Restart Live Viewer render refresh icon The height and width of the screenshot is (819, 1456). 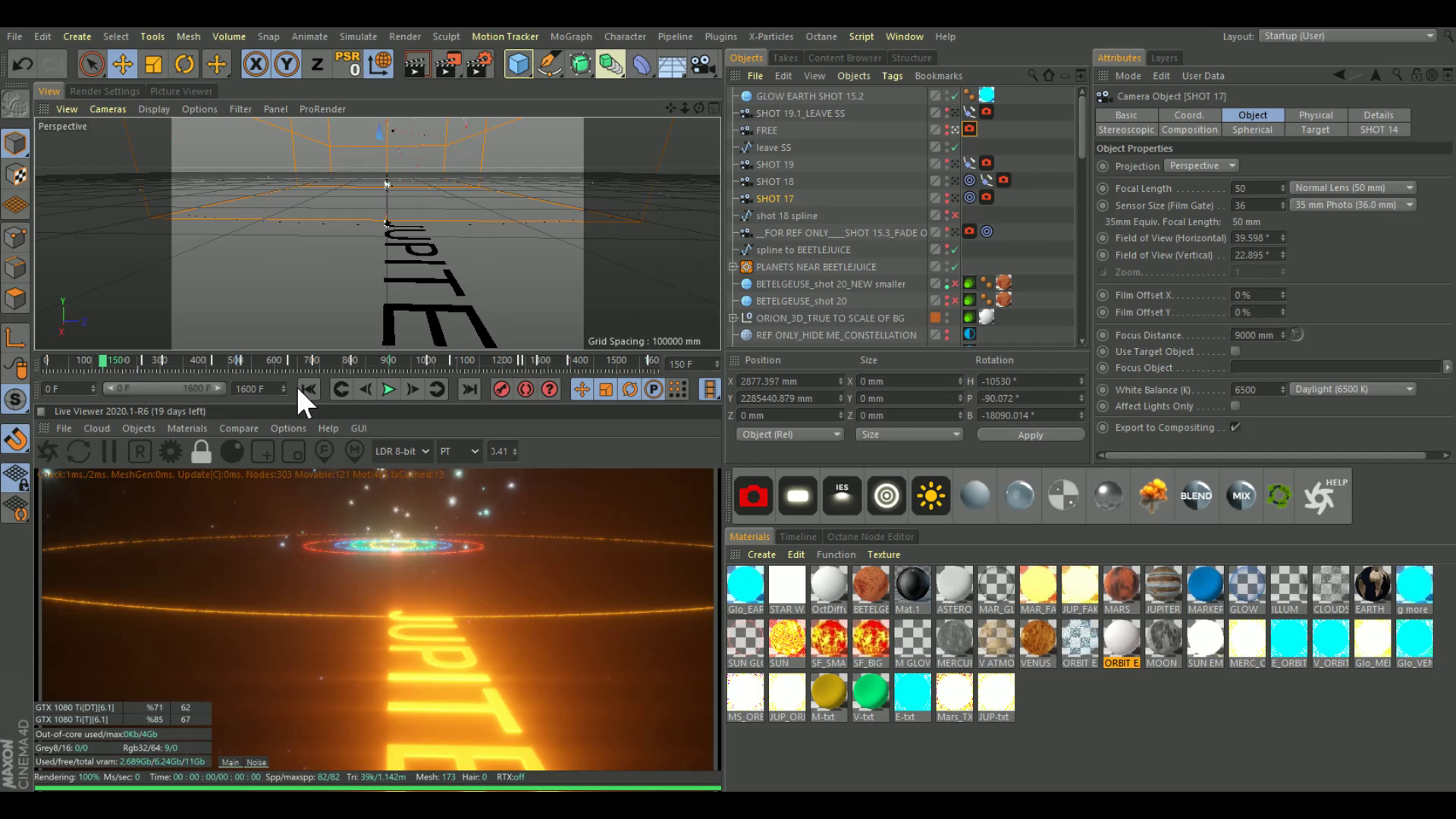coord(78,451)
